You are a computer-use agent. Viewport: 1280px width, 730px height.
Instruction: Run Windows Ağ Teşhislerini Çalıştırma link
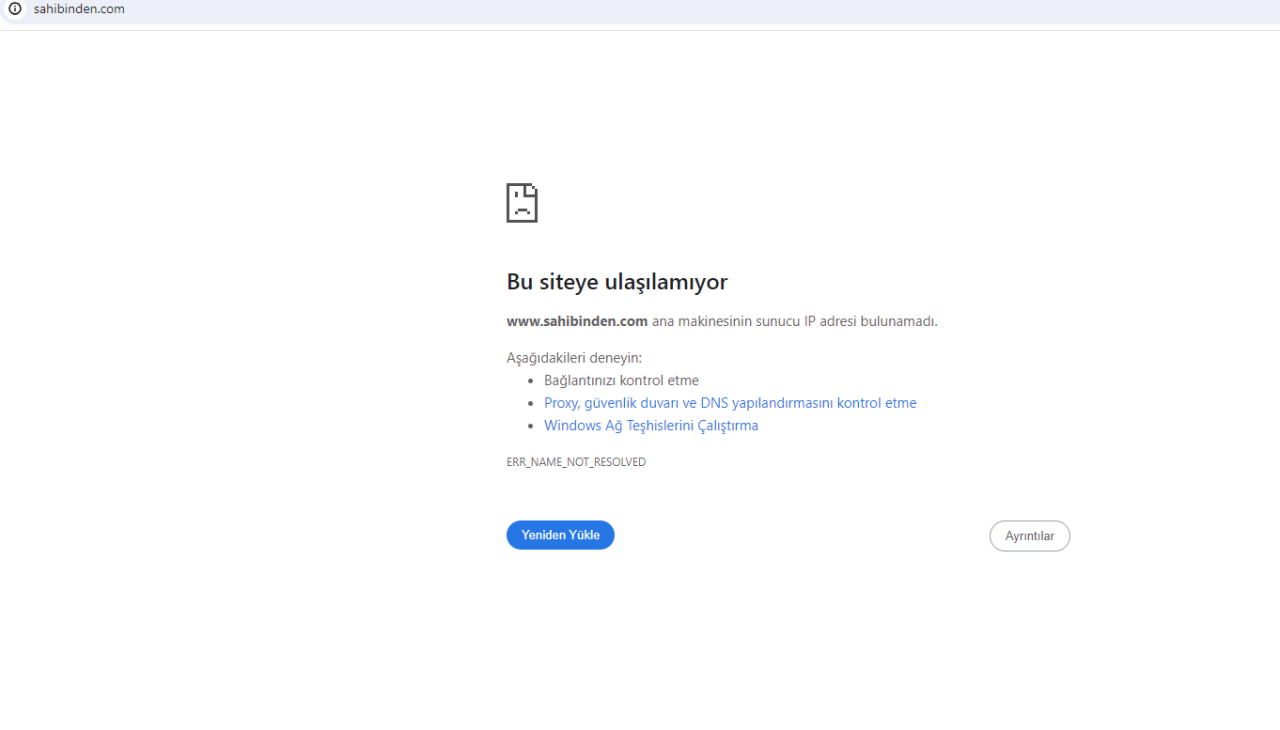point(651,425)
